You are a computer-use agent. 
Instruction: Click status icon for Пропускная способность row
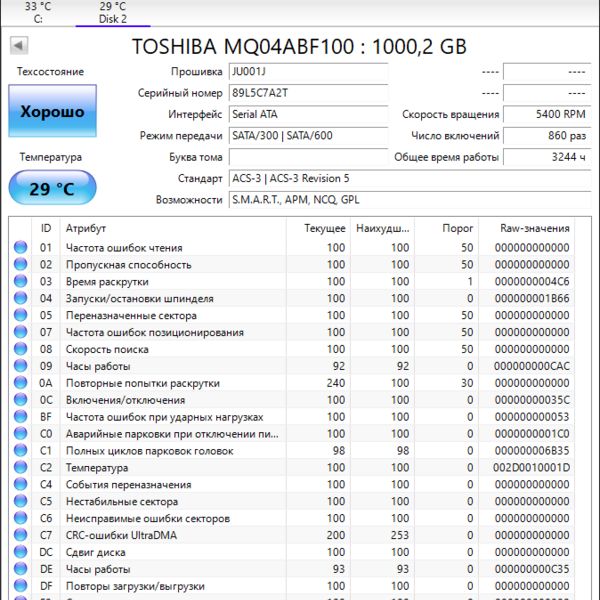(21, 264)
